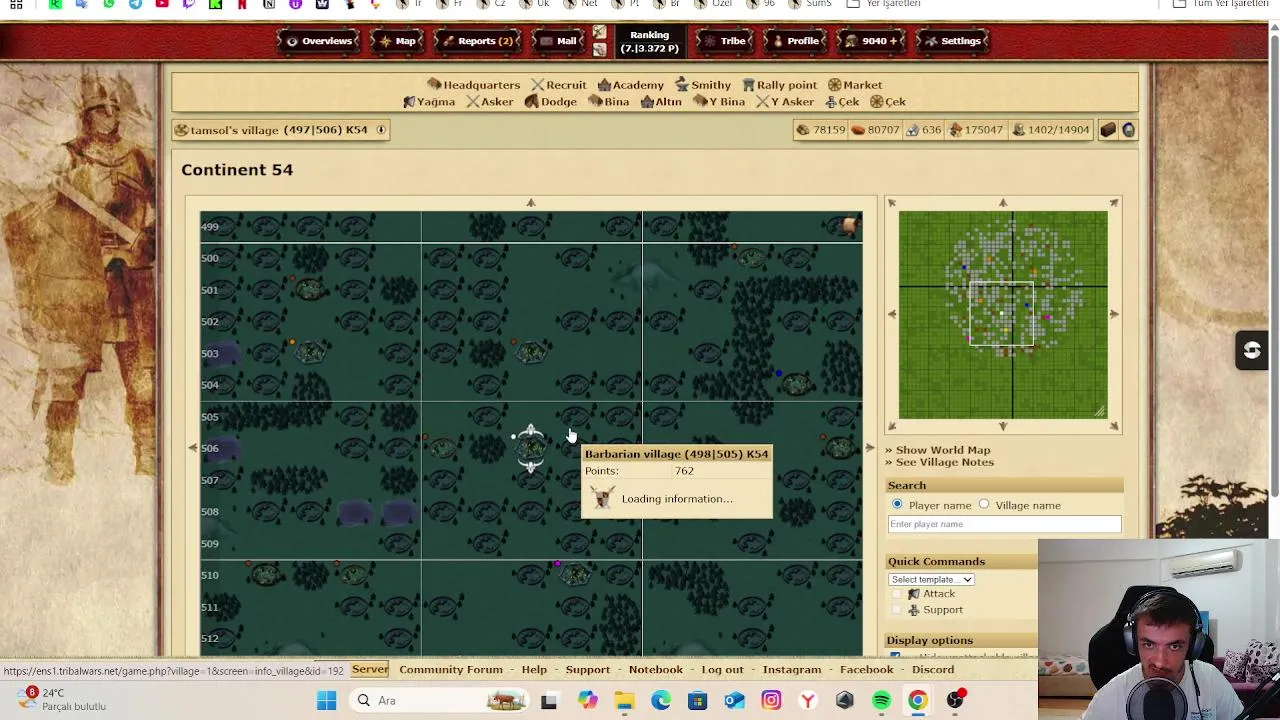The height and width of the screenshot is (720, 1280).
Task: Tick the Support quick command checkbox
Action: [x=897, y=610]
